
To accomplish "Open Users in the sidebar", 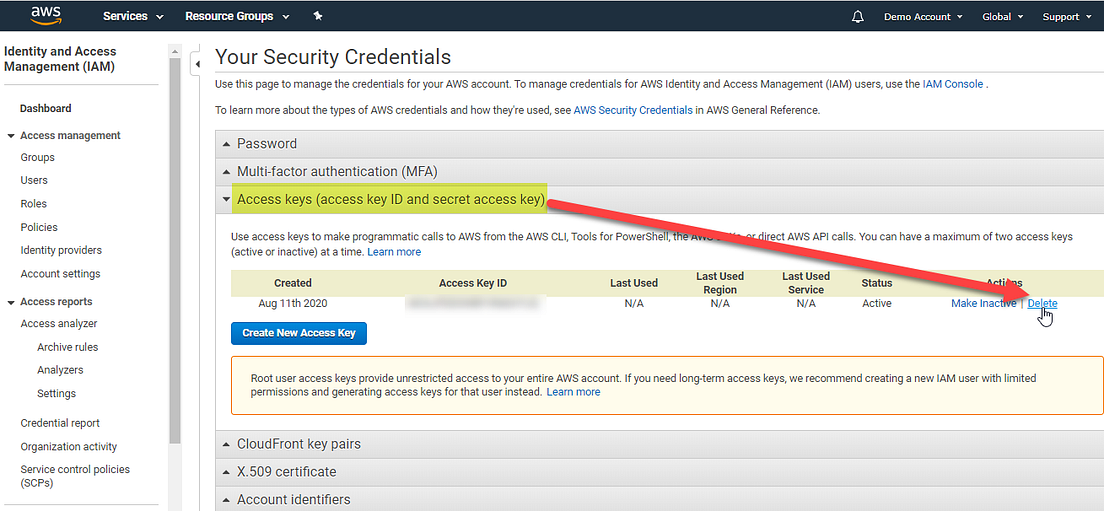I will [x=34, y=180].
